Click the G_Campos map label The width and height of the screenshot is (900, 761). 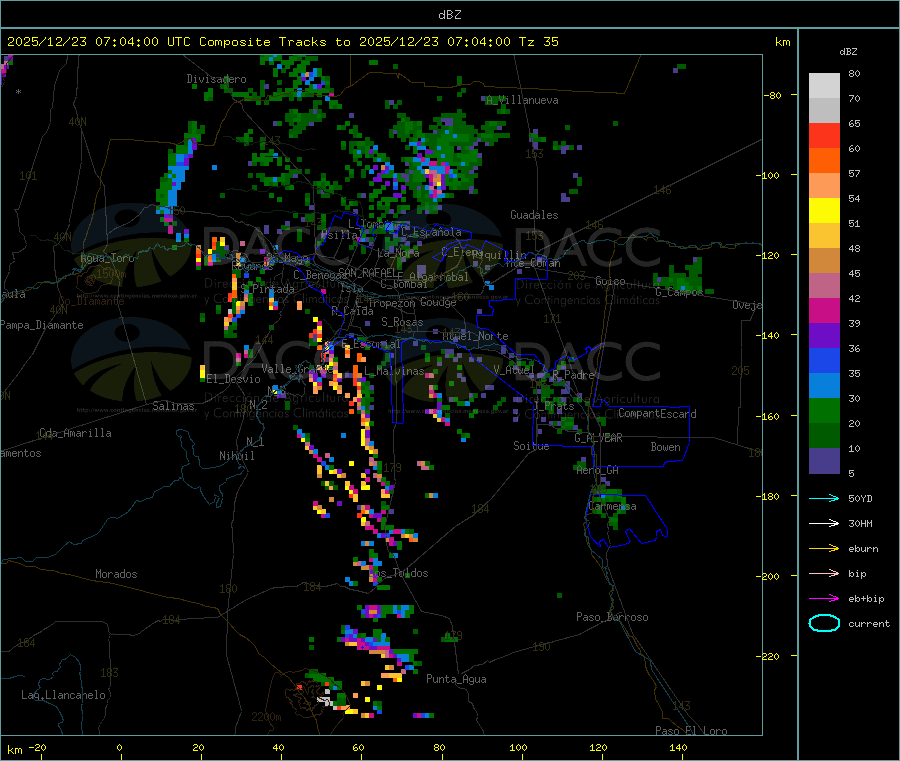click(x=679, y=292)
